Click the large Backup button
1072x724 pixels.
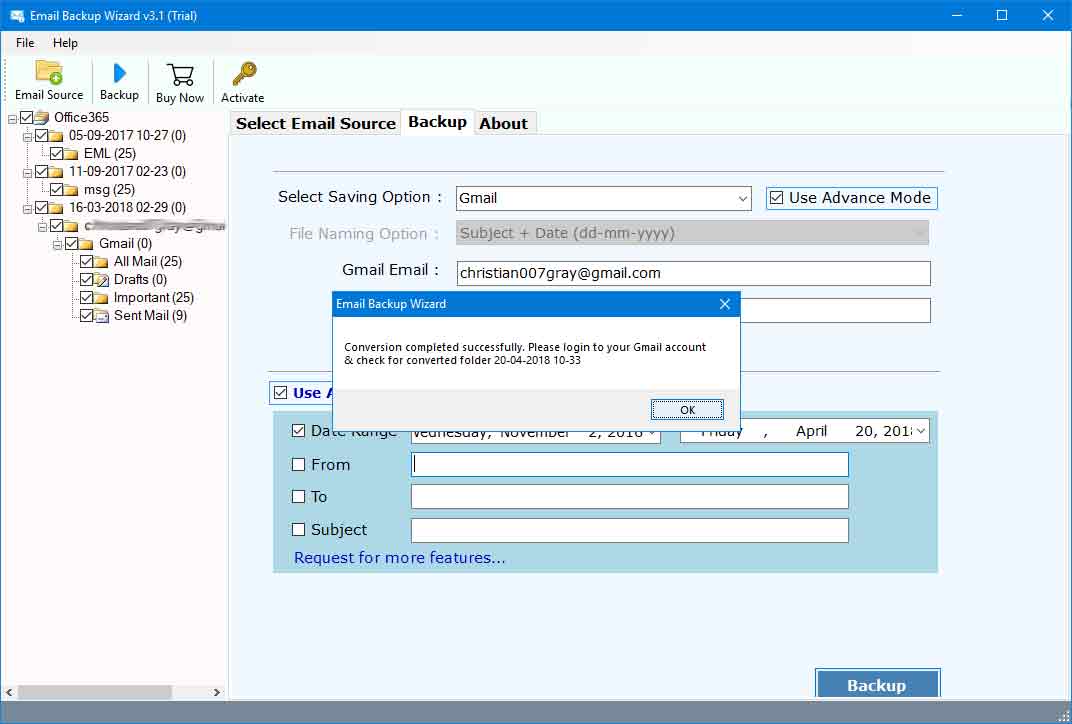(878, 684)
